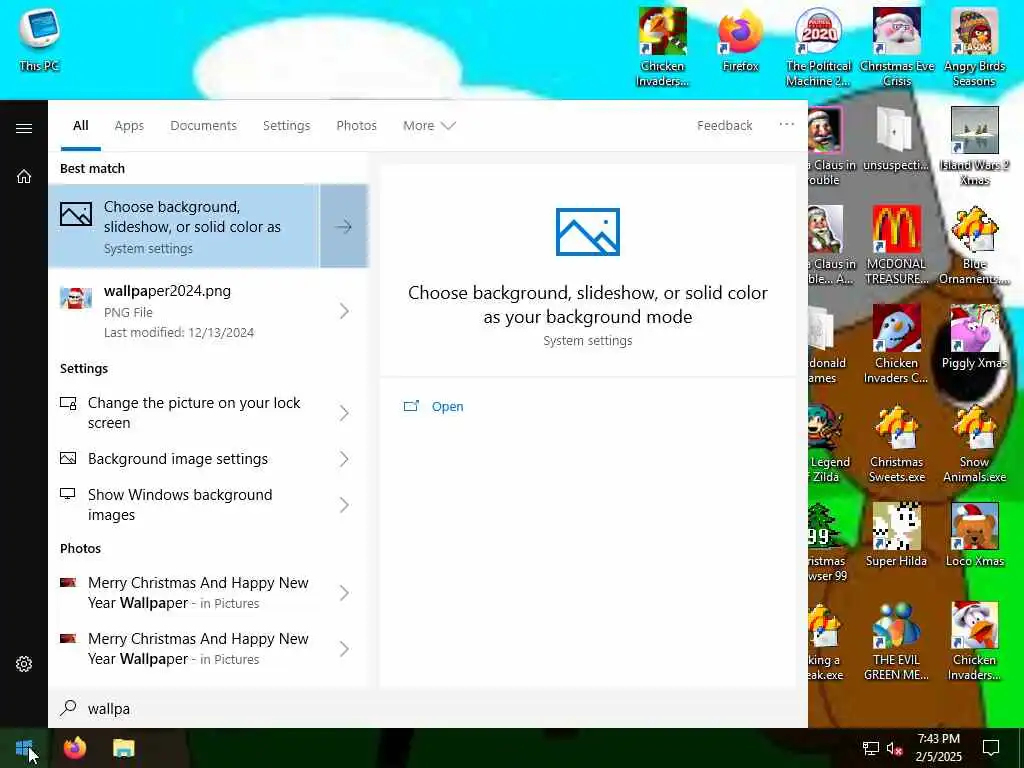Expand chevron for Show Windows background images
The image size is (1024, 768).
344,505
